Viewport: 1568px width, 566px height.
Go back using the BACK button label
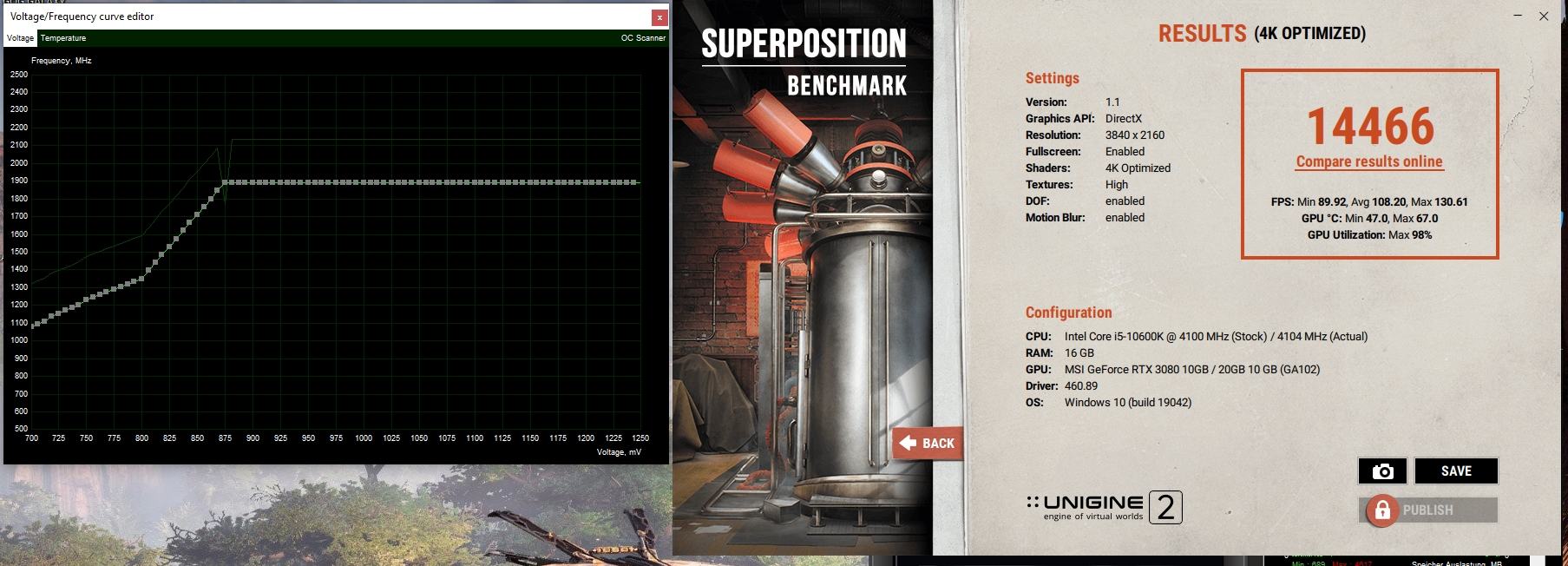coord(938,444)
